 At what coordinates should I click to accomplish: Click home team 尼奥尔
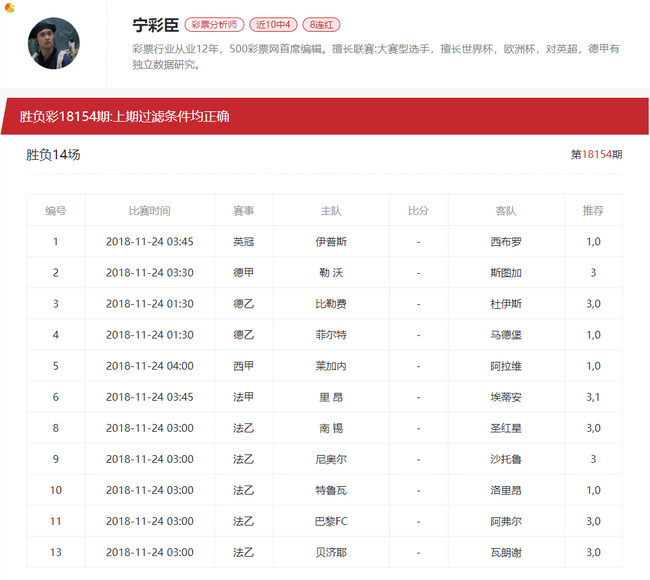click(331, 459)
